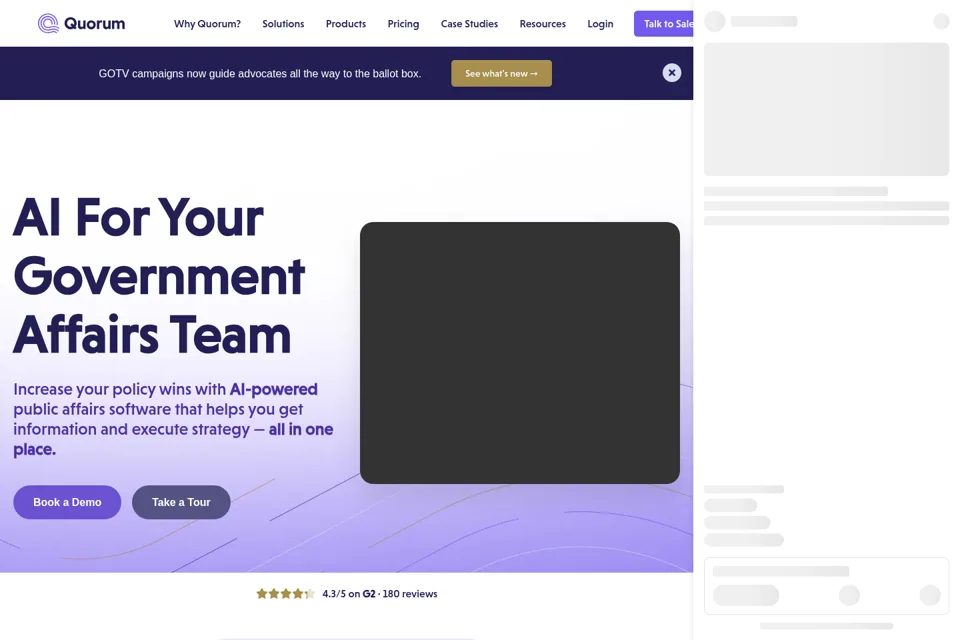Open the Resources menu
Viewport: 960px width, 640px height.
point(542,24)
